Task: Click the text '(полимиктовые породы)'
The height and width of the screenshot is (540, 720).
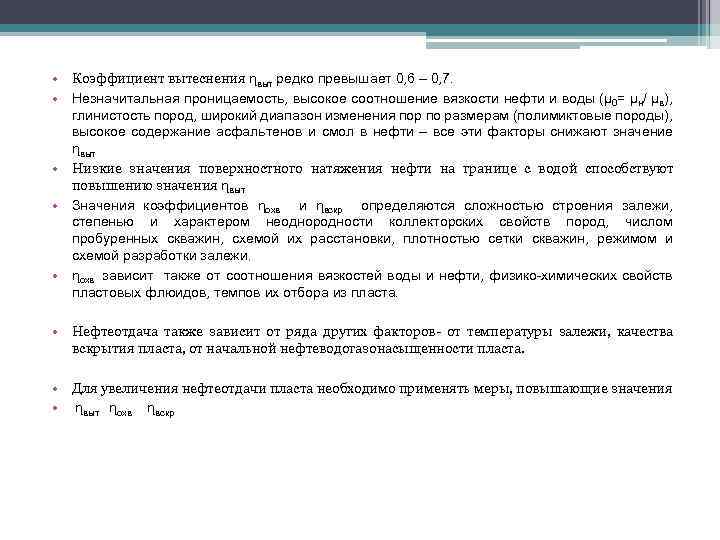Action: (593, 116)
